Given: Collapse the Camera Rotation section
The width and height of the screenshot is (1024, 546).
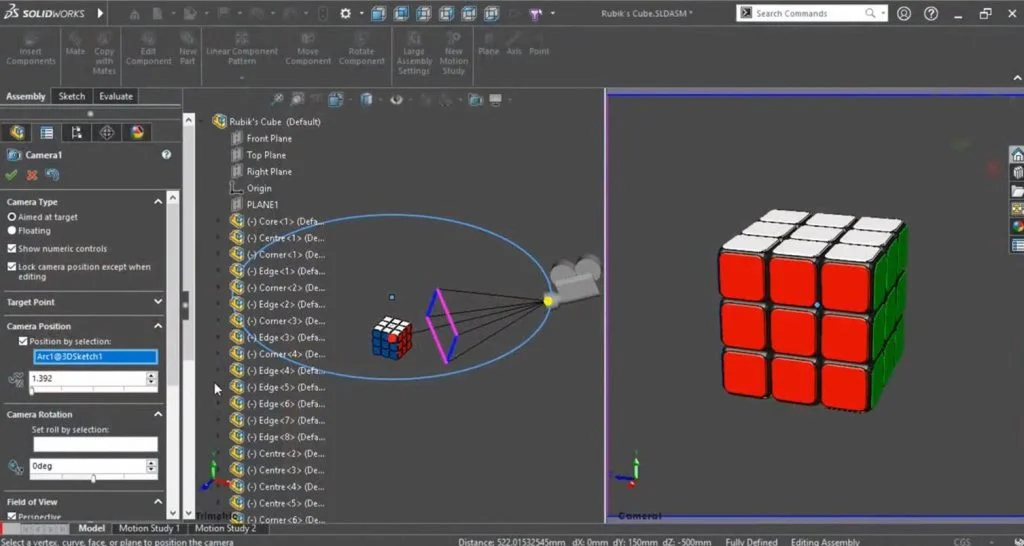Looking at the screenshot, I should [x=158, y=414].
